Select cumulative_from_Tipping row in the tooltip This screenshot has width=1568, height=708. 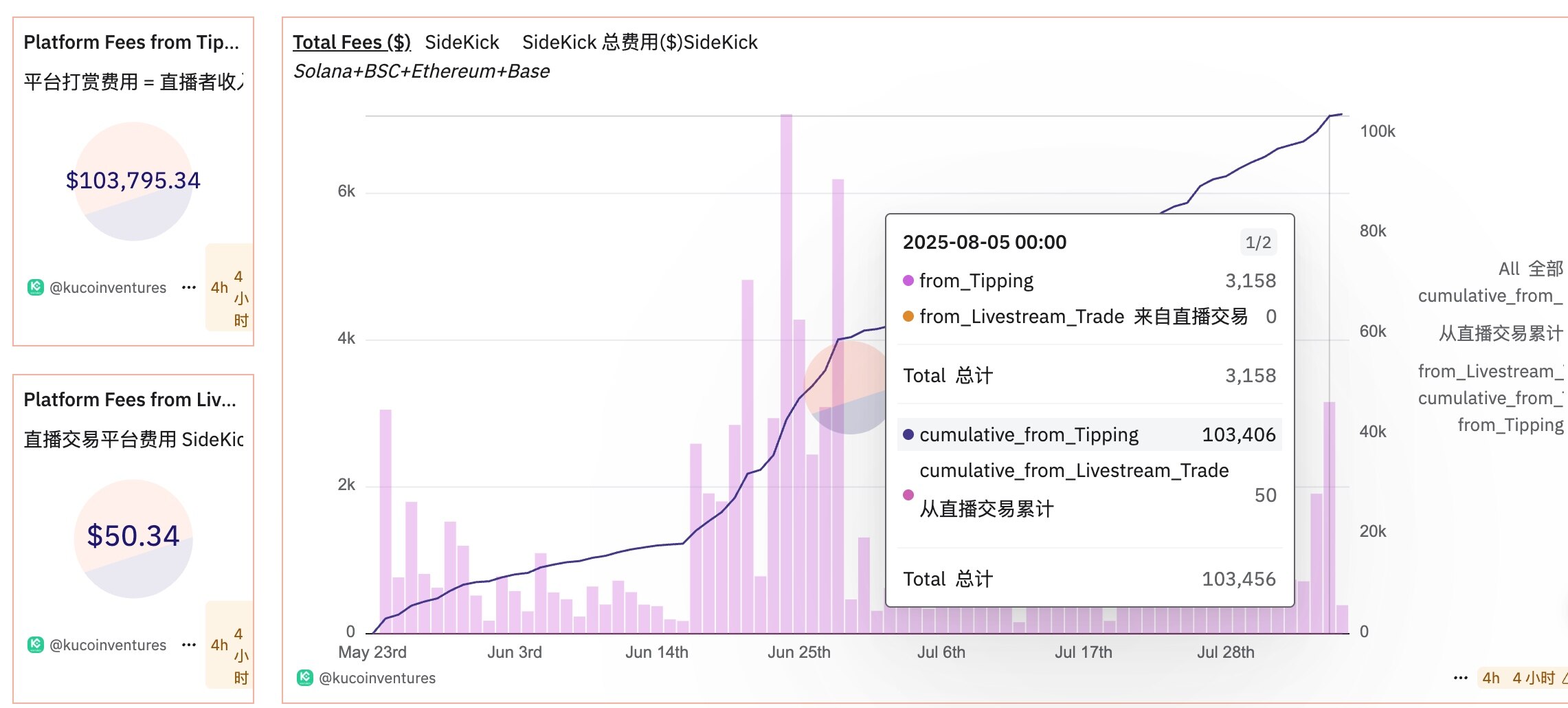pos(1089,434)
